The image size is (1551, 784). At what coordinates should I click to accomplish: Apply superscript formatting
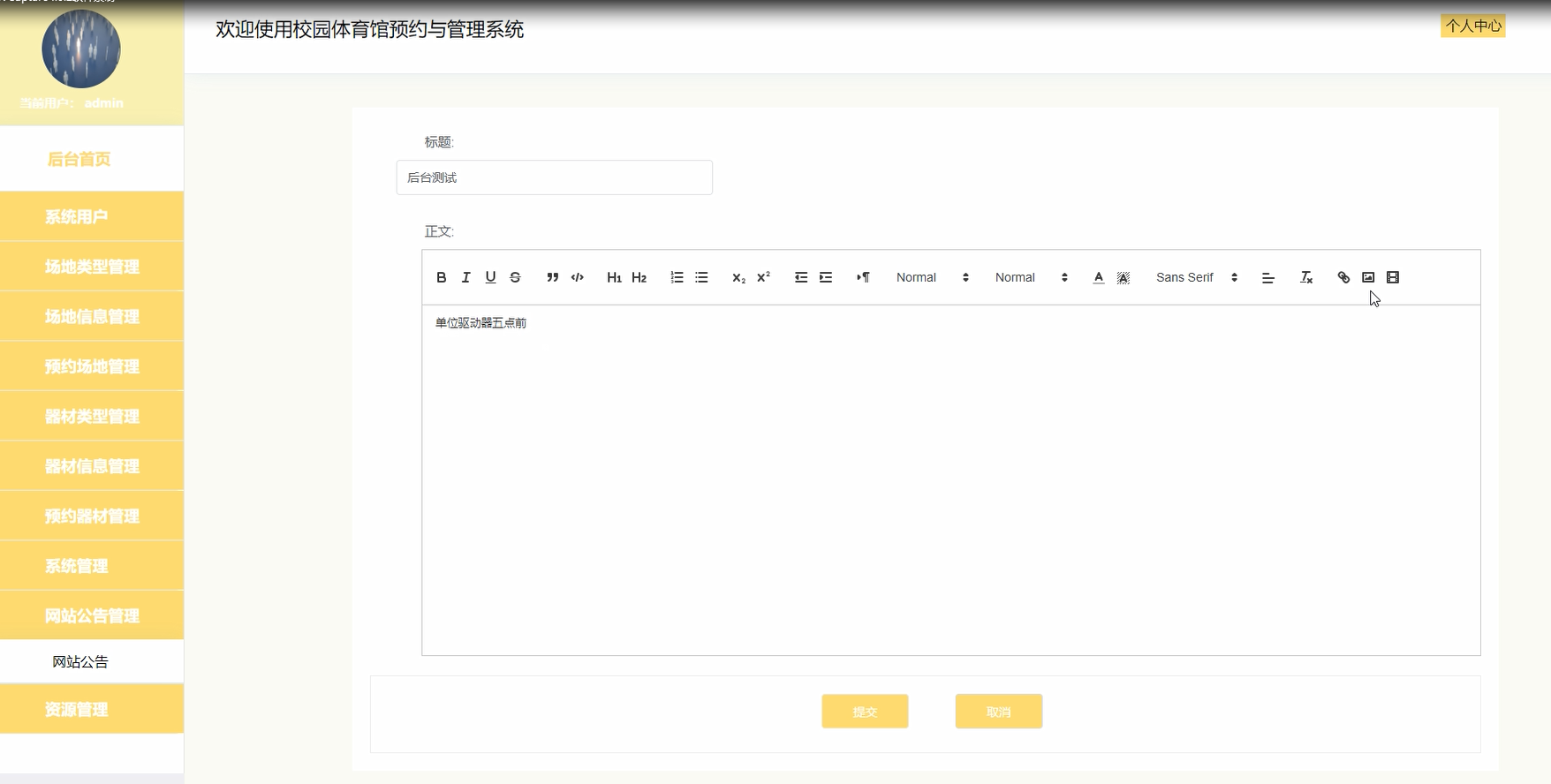(x=763, y=277)
